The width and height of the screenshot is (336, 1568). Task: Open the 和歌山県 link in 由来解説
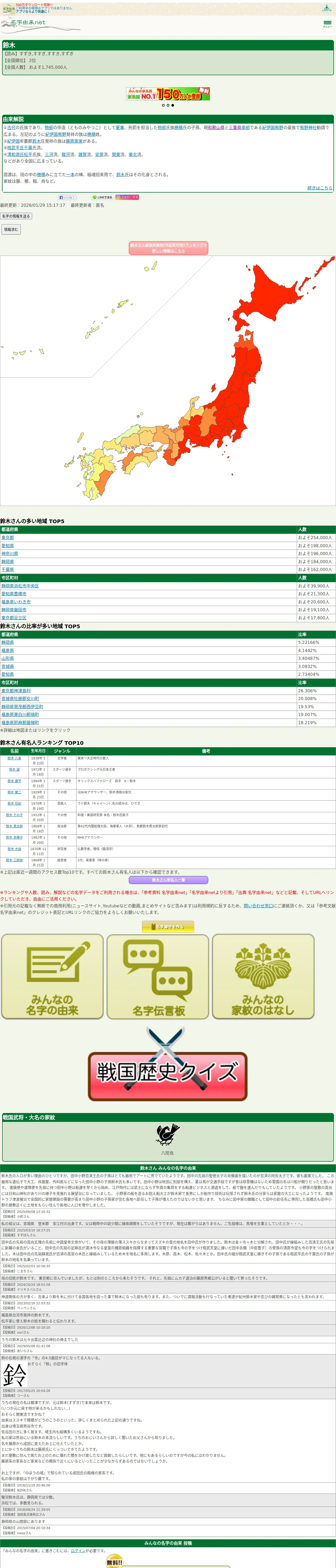(x=216, y=128)
